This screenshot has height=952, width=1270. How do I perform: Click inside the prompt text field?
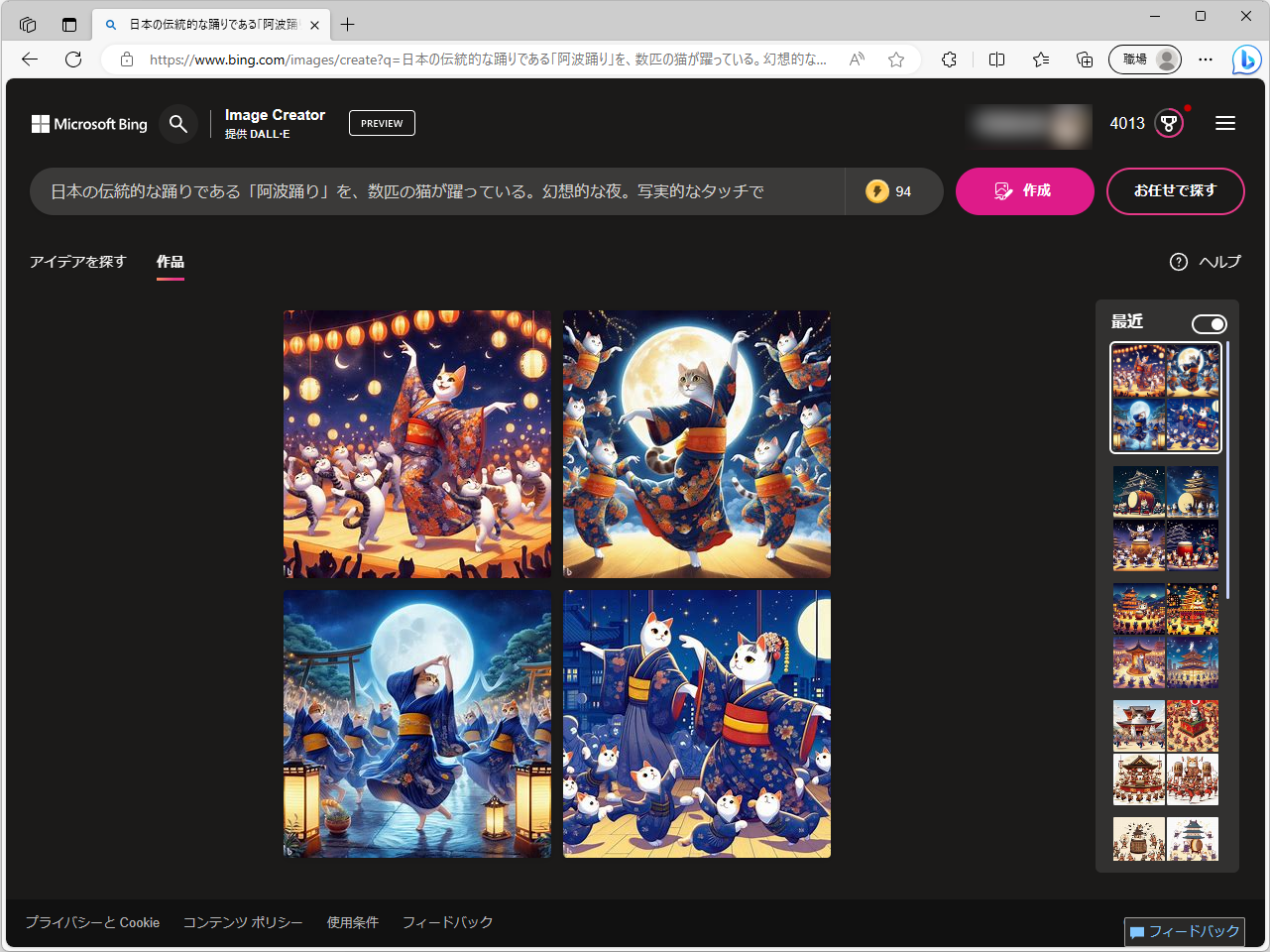[x=436, y=190]
